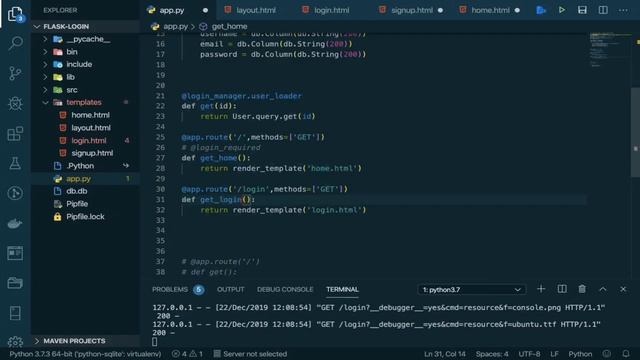Open Pipfile in explorer
Viewport: 640px width, 360px height.
point(77,204)
